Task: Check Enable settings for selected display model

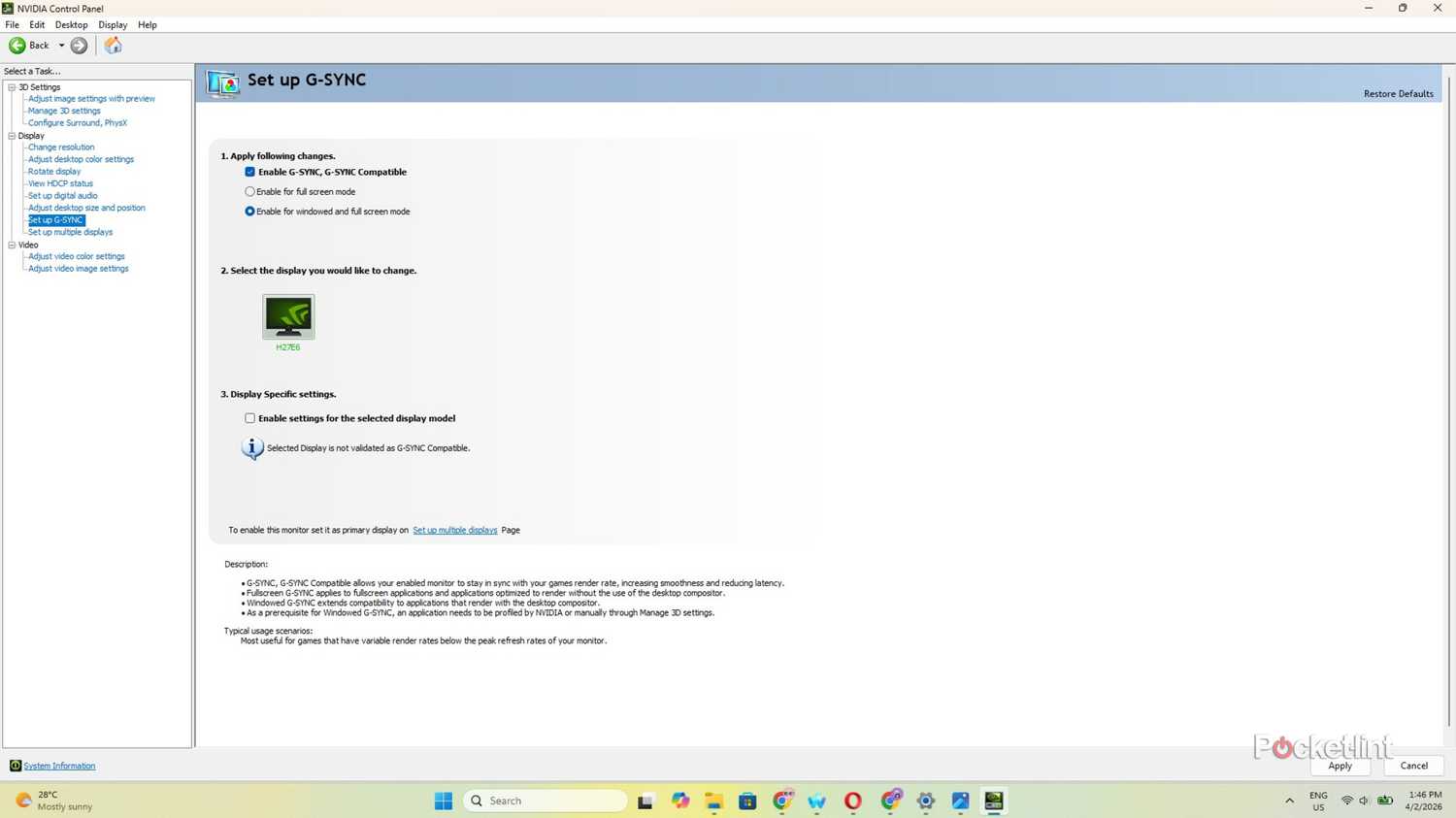Action: point(250,418)
